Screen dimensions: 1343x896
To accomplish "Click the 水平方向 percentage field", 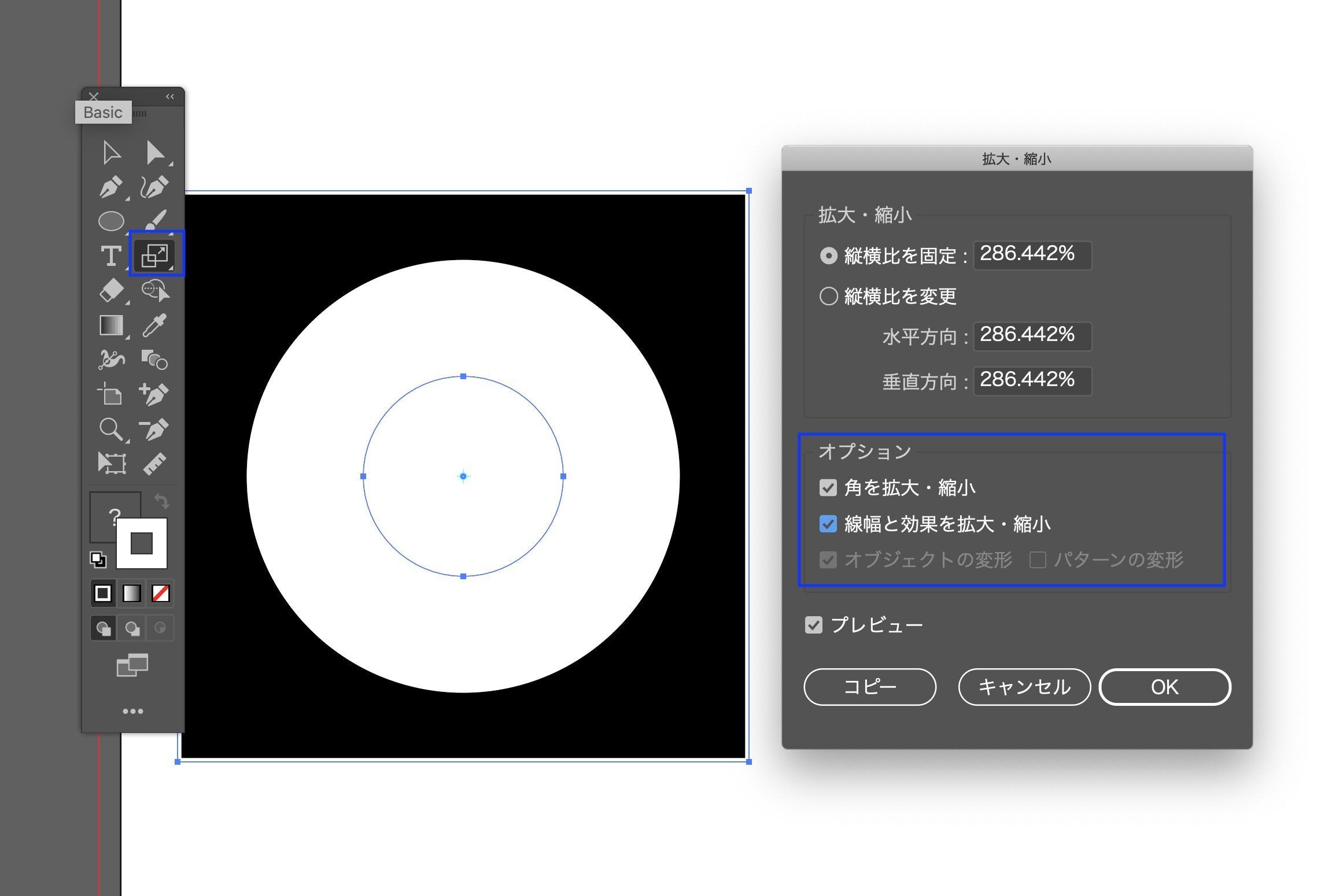I will (1032, 335).
